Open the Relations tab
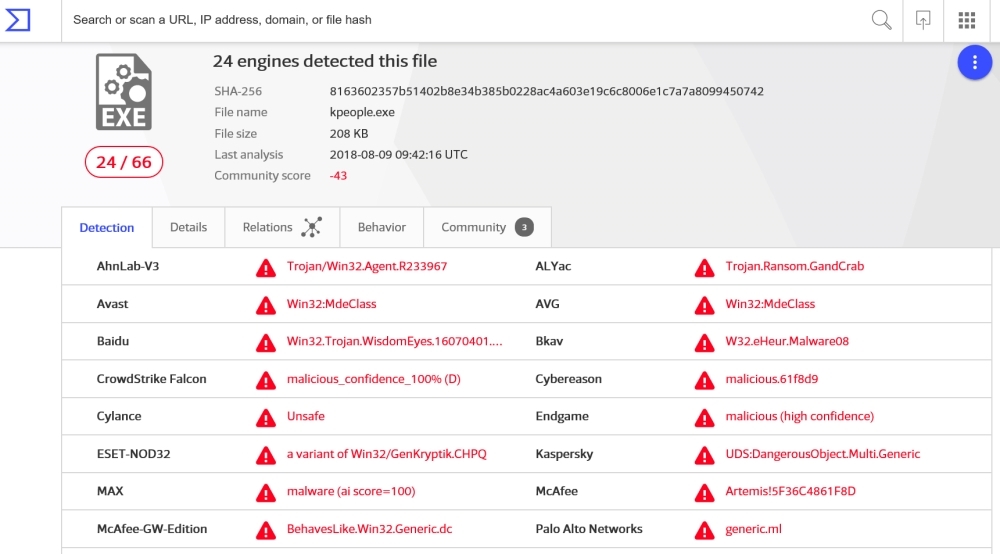 point(282,228)
